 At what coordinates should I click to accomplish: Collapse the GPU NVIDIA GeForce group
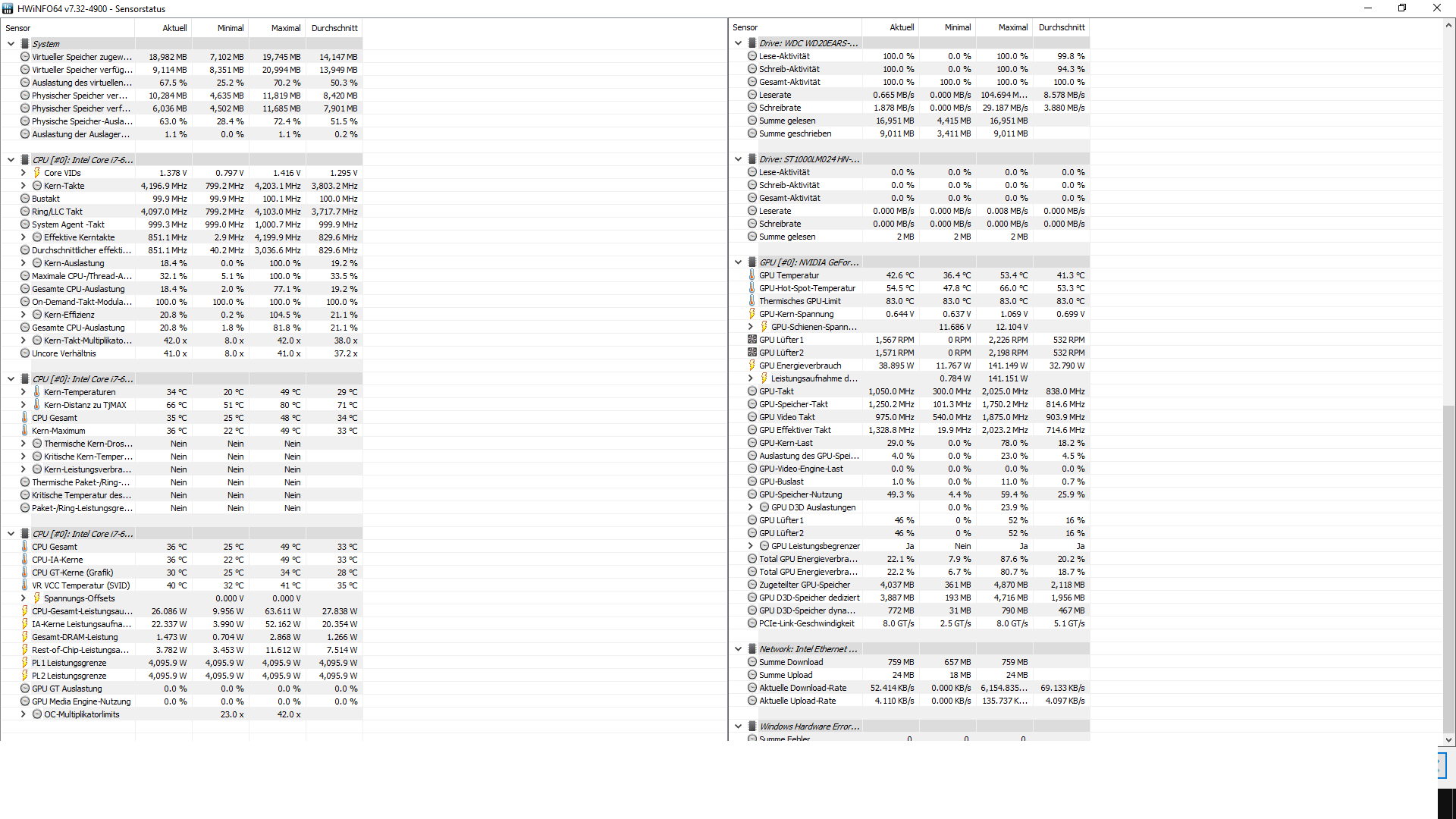tap(738, 262)
